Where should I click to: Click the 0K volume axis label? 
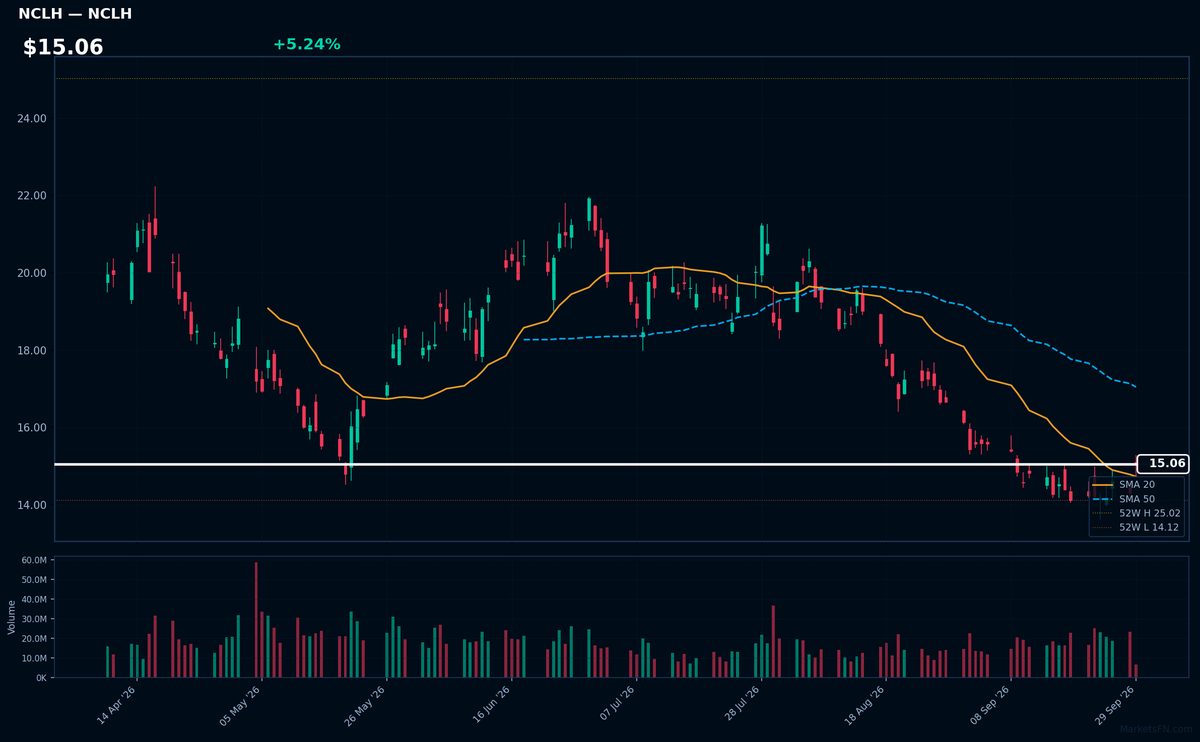41,678
